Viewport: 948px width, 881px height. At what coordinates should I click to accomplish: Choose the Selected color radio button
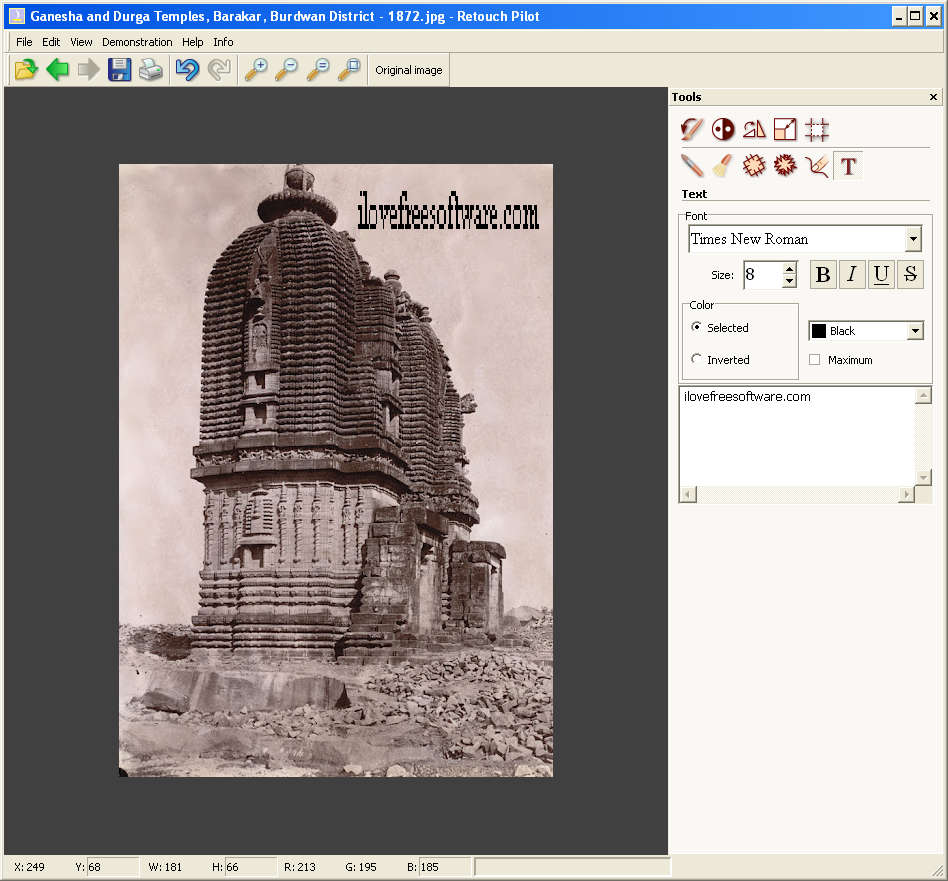(697, 327)
